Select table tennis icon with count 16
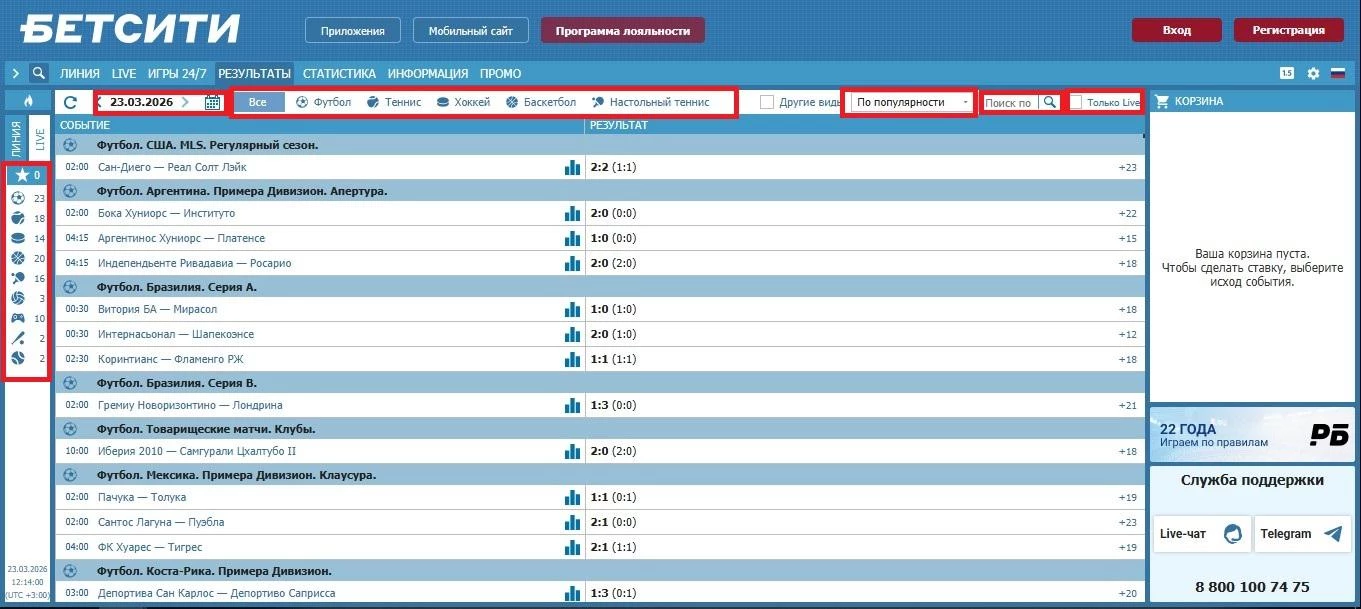The height and width of the screenshot is (609, 1361). pos(18,278)
